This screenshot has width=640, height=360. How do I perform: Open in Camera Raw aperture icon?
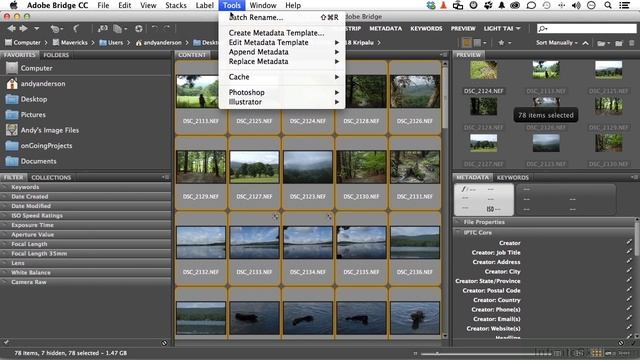[139, 29]
